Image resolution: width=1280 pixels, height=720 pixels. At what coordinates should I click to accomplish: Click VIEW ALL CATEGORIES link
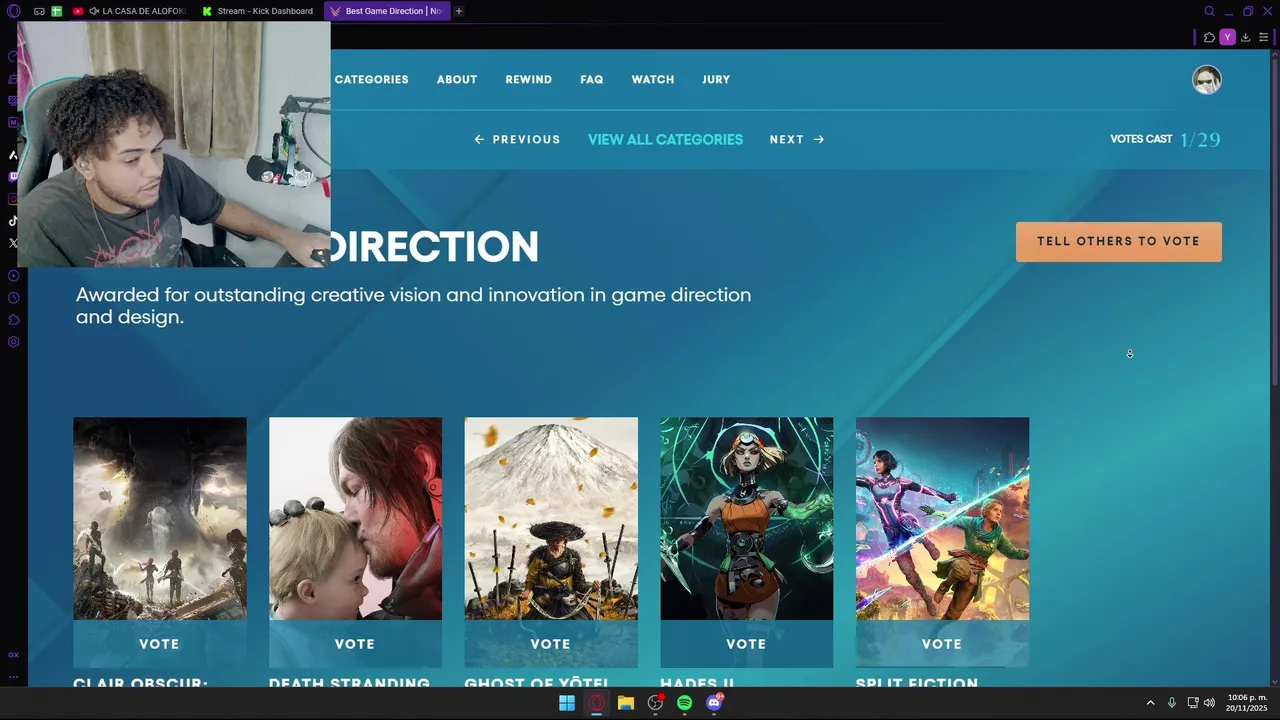click(665, 140)
